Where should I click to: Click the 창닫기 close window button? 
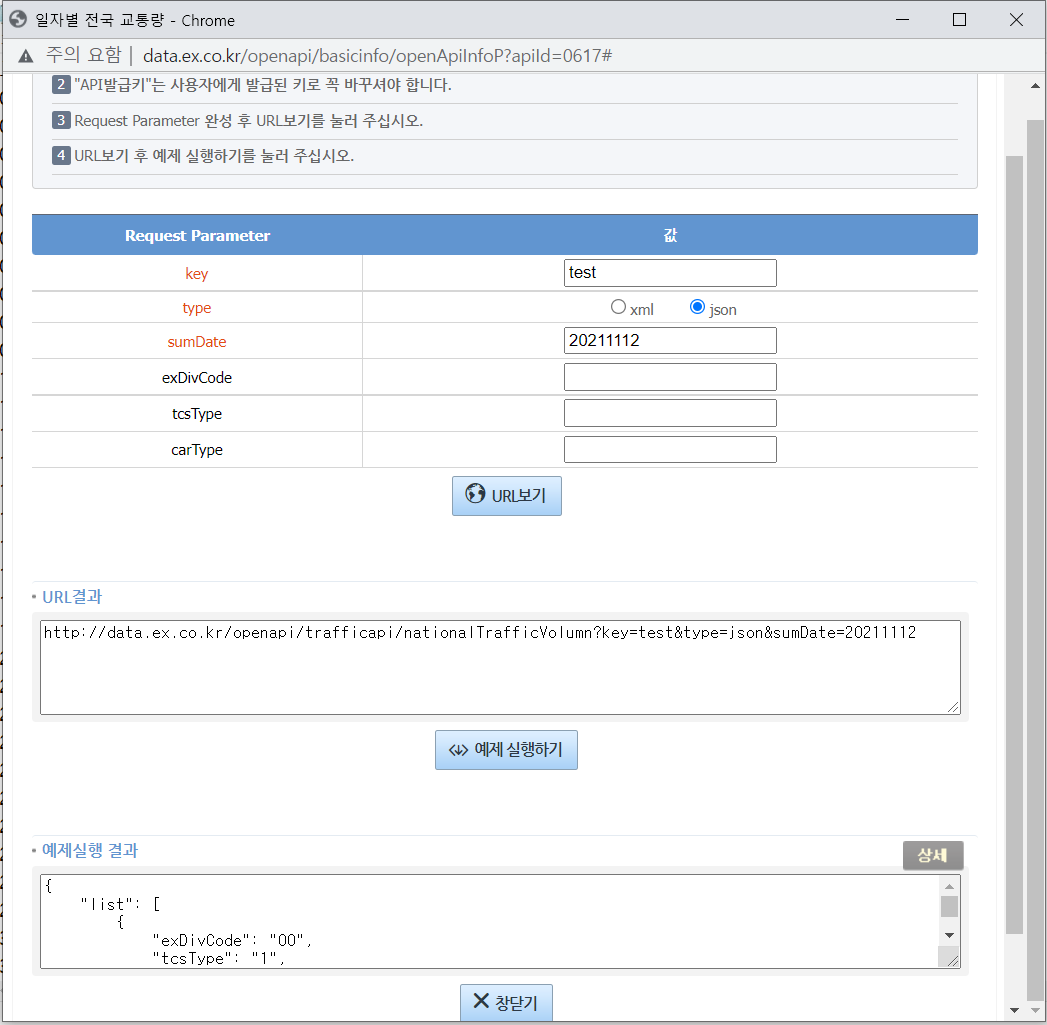(x=506, y=1002)
